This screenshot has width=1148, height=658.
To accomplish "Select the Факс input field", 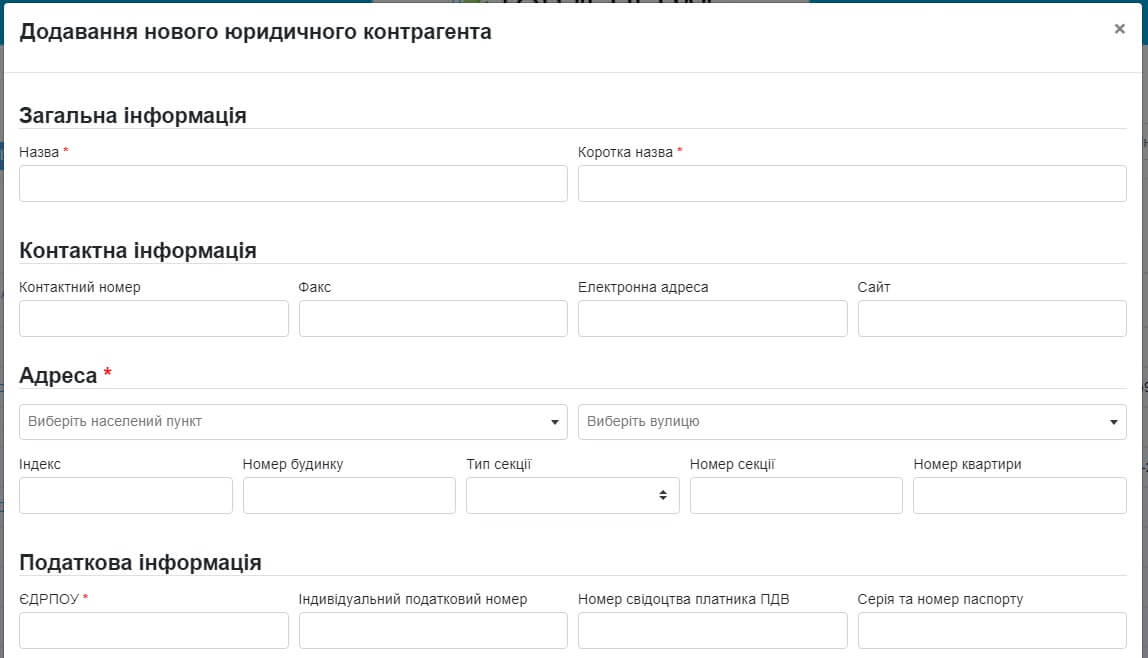I will coord(433,319).
